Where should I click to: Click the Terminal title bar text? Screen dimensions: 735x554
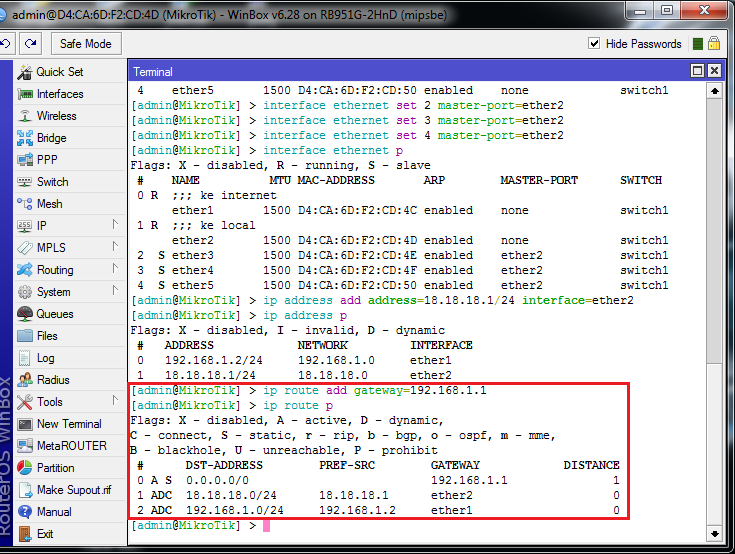pos(153,72)
